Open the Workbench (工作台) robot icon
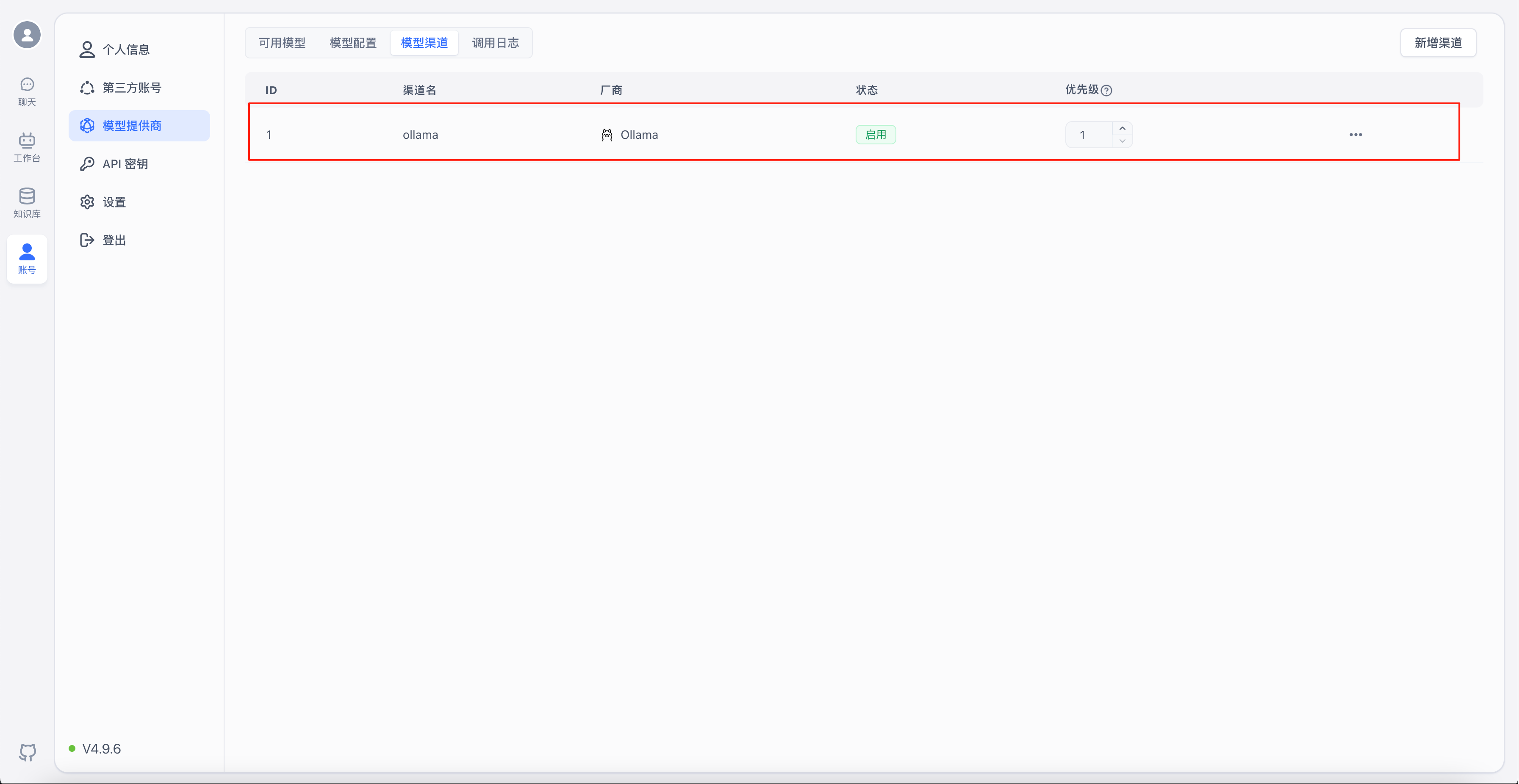Image resolution: width=1519 pixels, height=784 pixels. pyautogui.click(x=27, y=147)
